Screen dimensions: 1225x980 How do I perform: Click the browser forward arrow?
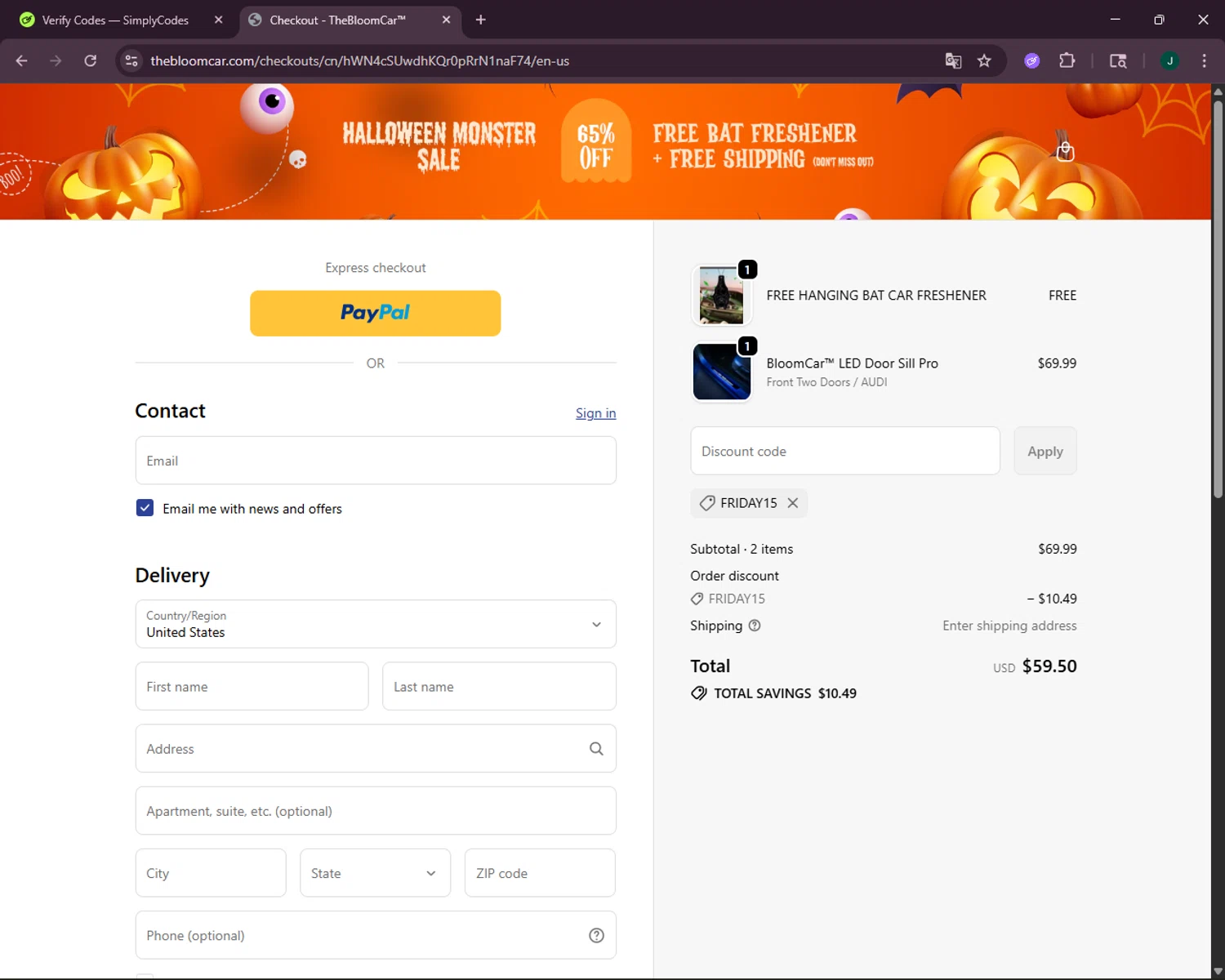tap(56, 61)
